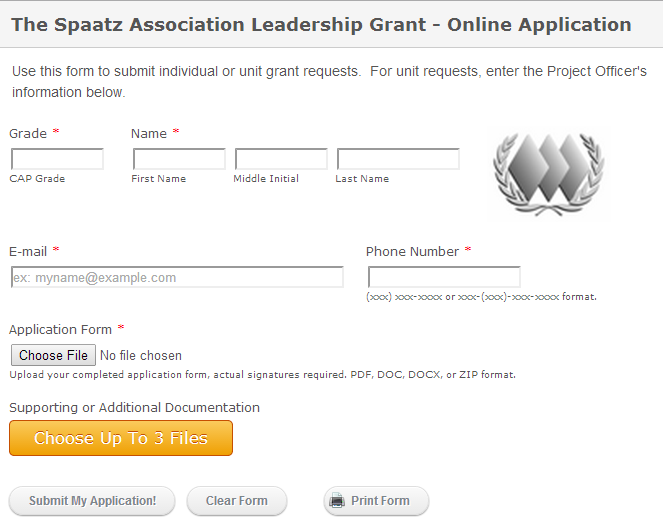The image size is (663, 530).
Task: Click the Phone Number label
Action: coord(412,252)
